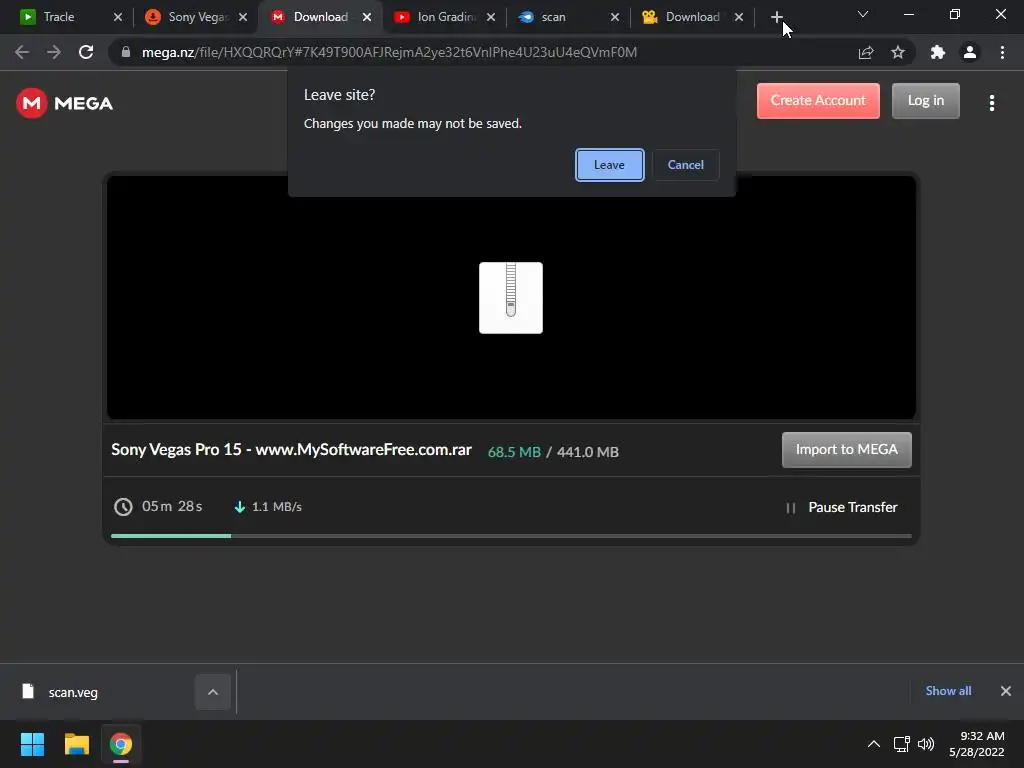This screenshot has height=768, width=1024.
Task: Open the Chrome profile icon
Action: [970, 52]
